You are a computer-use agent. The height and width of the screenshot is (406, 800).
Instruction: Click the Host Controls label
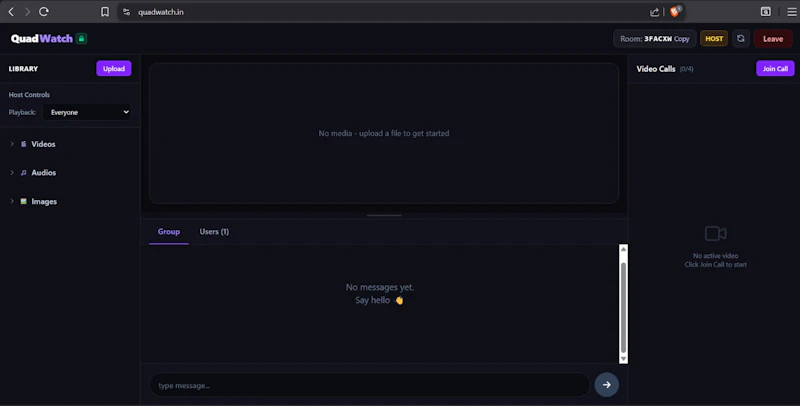point(29,95)
